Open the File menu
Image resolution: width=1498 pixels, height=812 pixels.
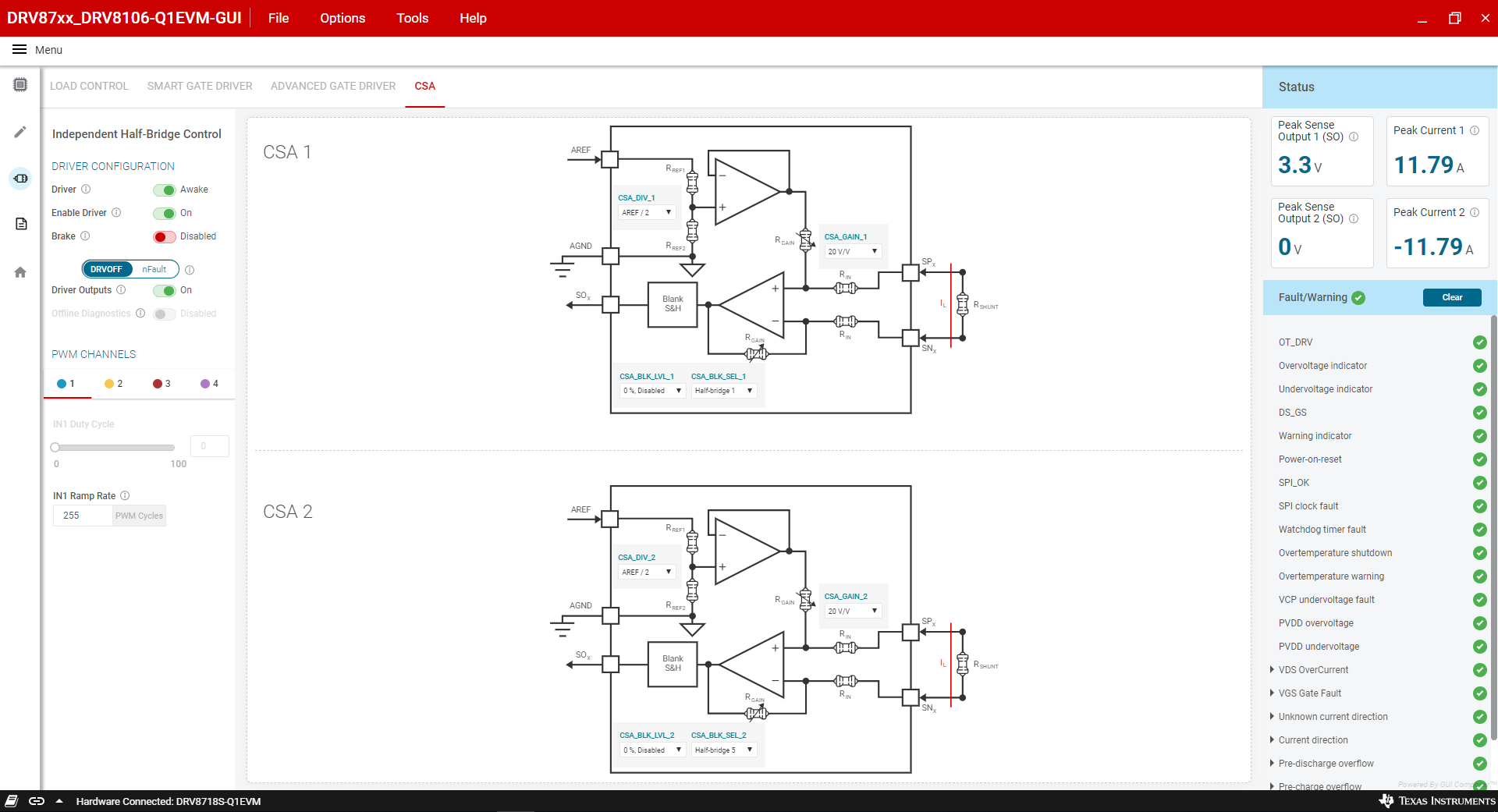[279, 18]
